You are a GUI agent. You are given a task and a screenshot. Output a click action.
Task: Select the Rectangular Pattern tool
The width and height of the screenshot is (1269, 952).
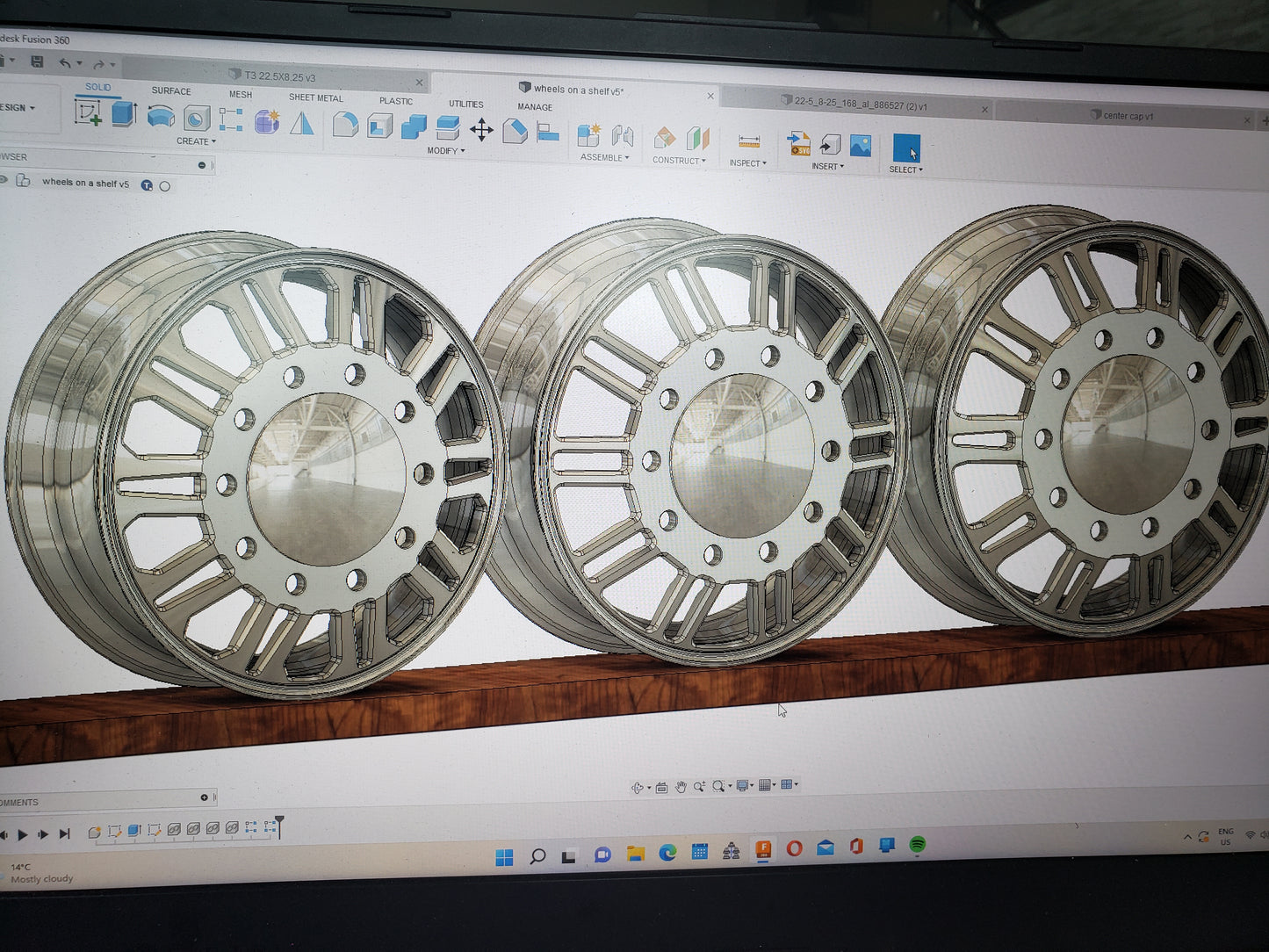click(x=231, y=119)
